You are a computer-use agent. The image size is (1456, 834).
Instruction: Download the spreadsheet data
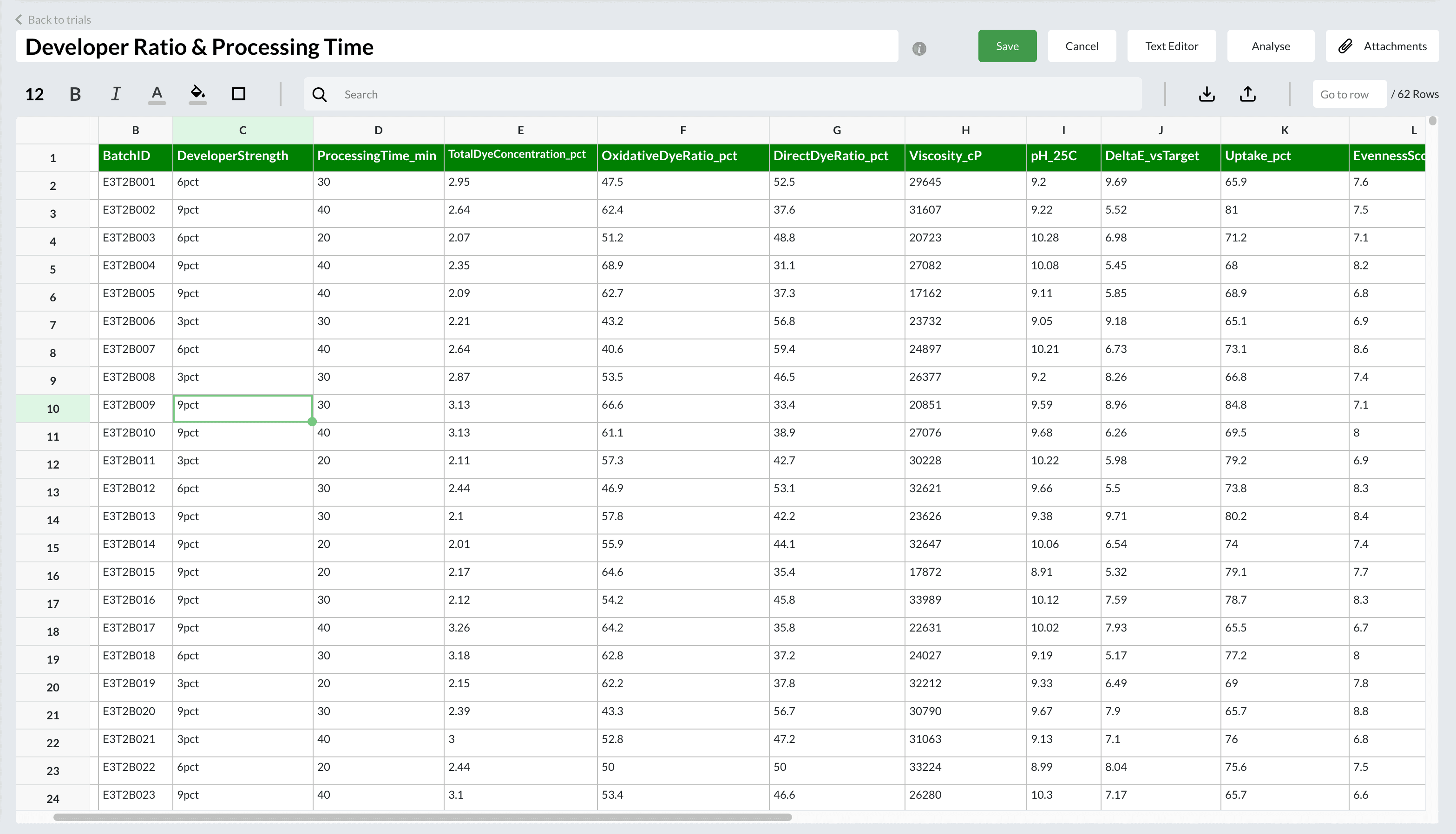(1207, 94)
